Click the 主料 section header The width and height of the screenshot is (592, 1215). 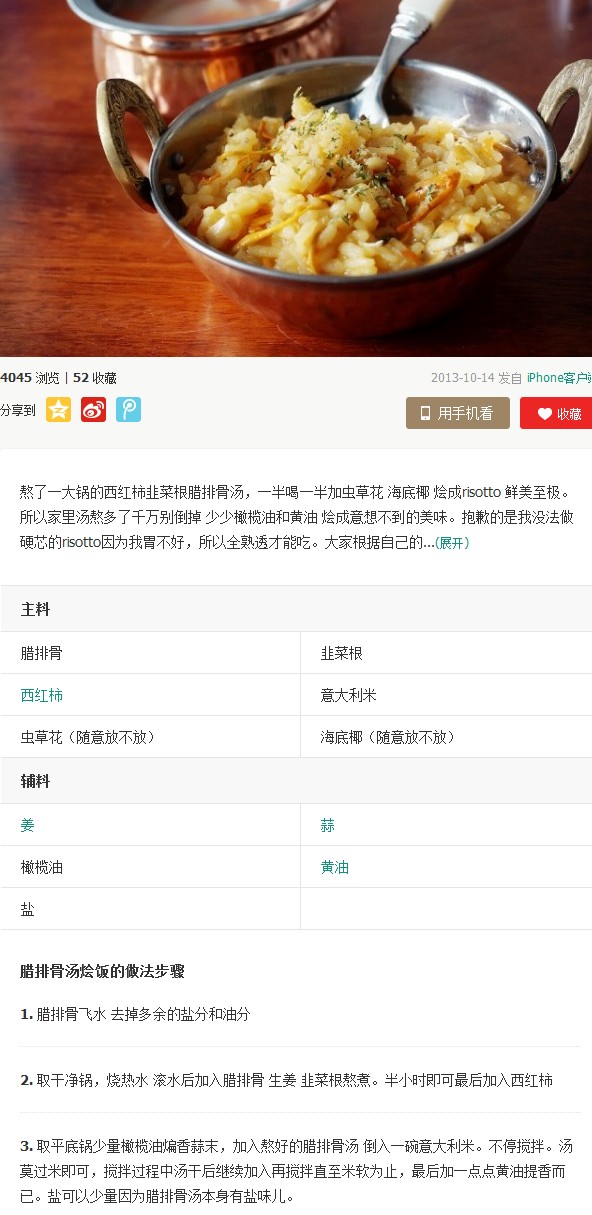click(x=296, y=609)
